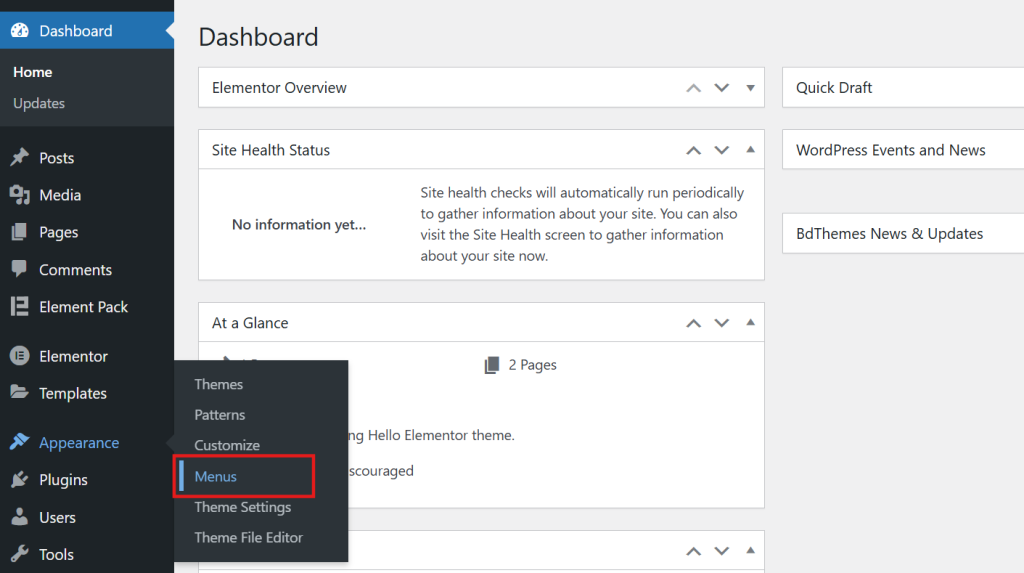Screen dimensions: 1024x573
Task: Click the Comments speech bubble icon
Action: point(19,270)
